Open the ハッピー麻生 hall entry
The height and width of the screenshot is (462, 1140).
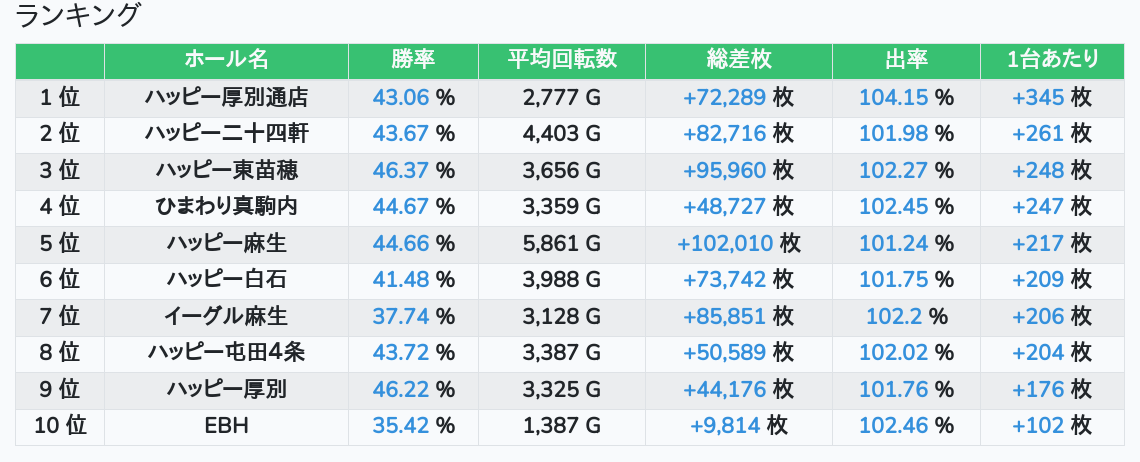coord(226,243)
